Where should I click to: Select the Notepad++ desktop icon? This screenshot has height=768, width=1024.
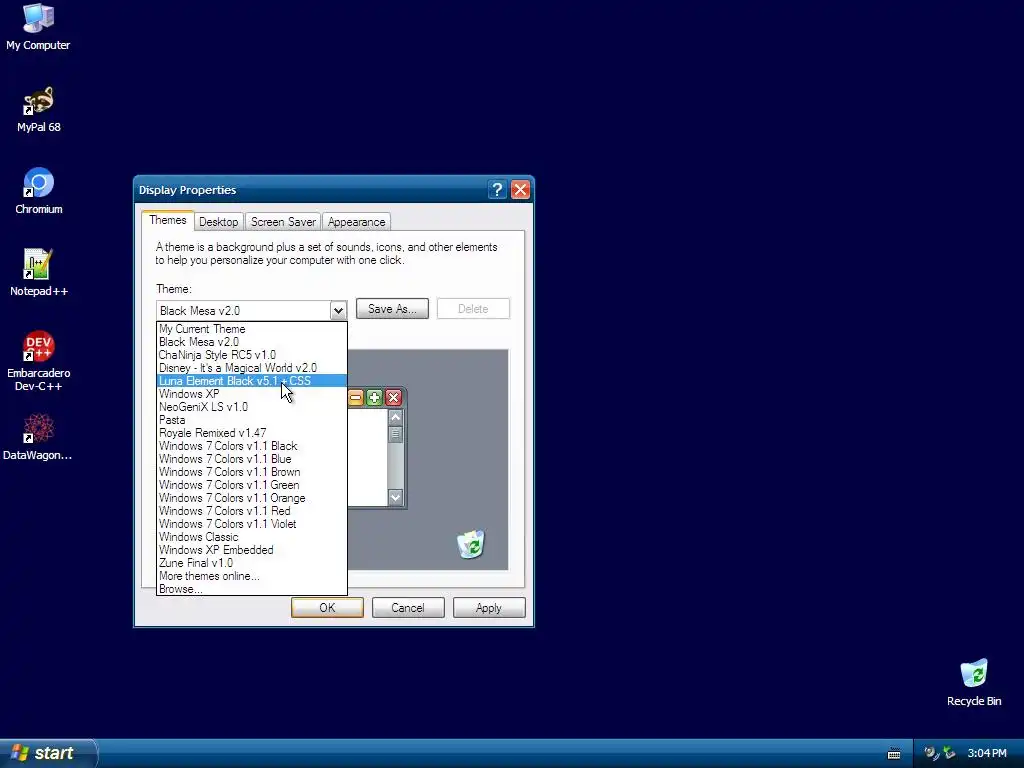39,272
